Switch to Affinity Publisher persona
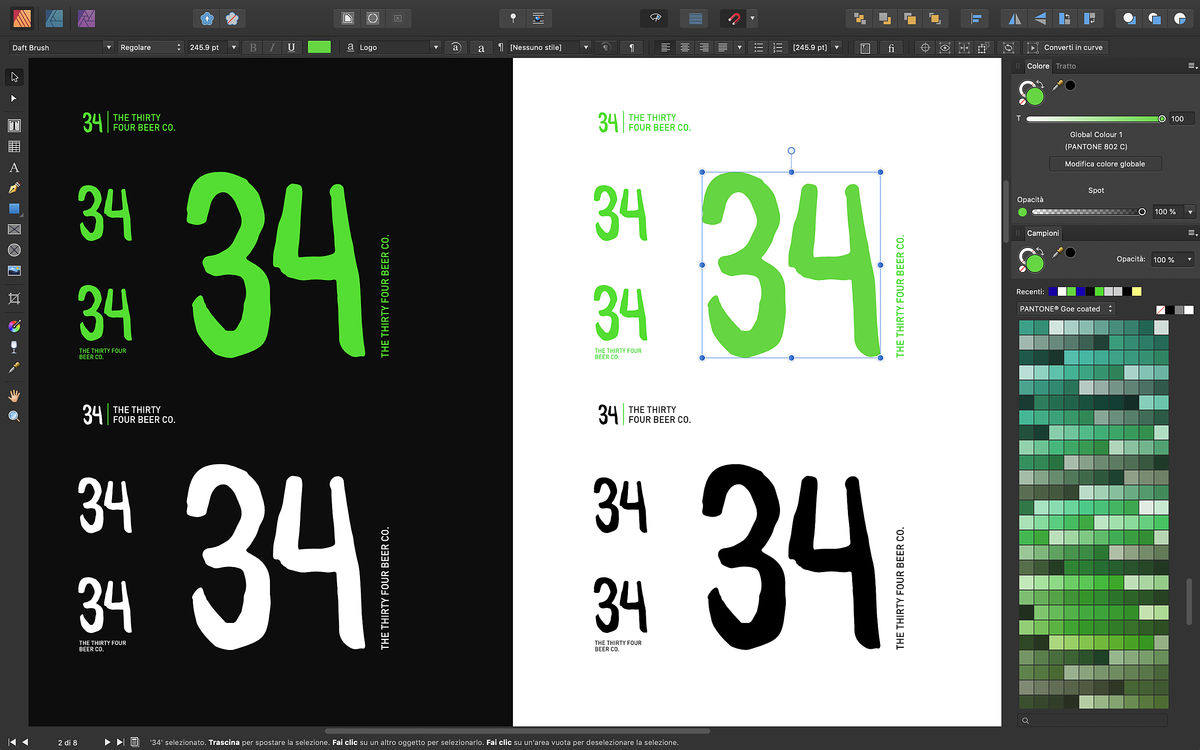 pyautogui.click(x=24, y=18)
